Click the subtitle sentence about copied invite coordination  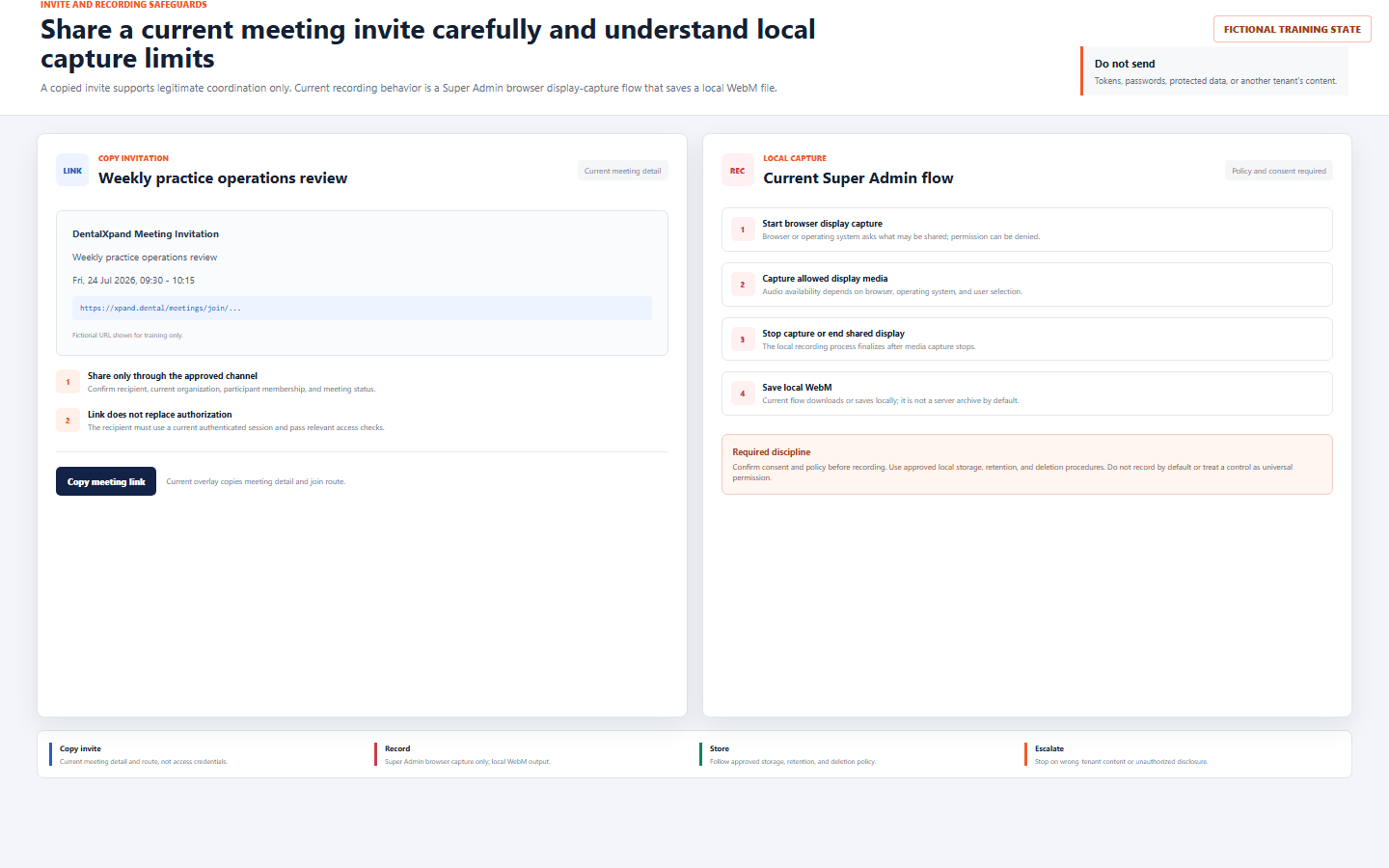click(409, 88)
